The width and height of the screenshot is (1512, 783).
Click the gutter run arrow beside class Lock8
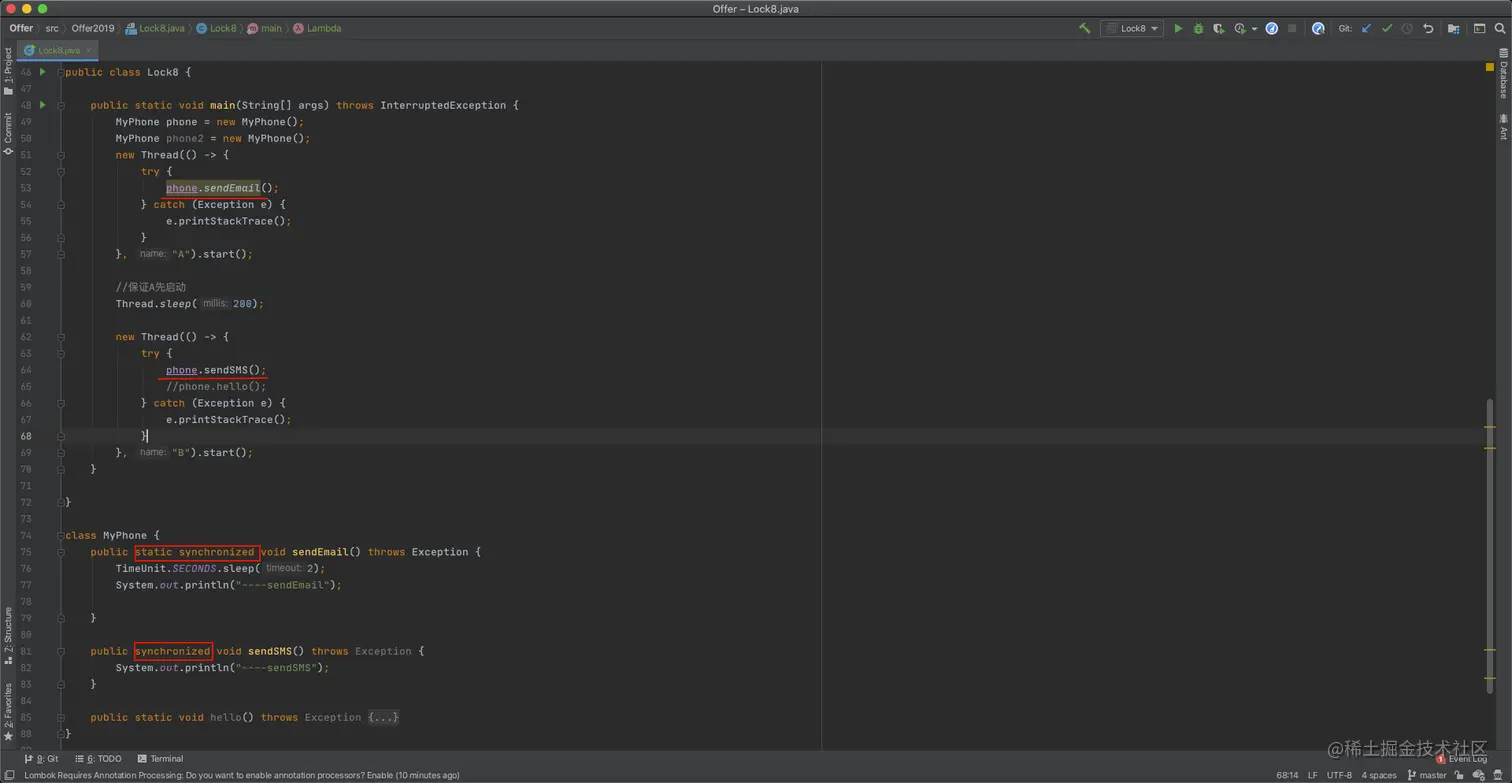click(x=42, y=72)
